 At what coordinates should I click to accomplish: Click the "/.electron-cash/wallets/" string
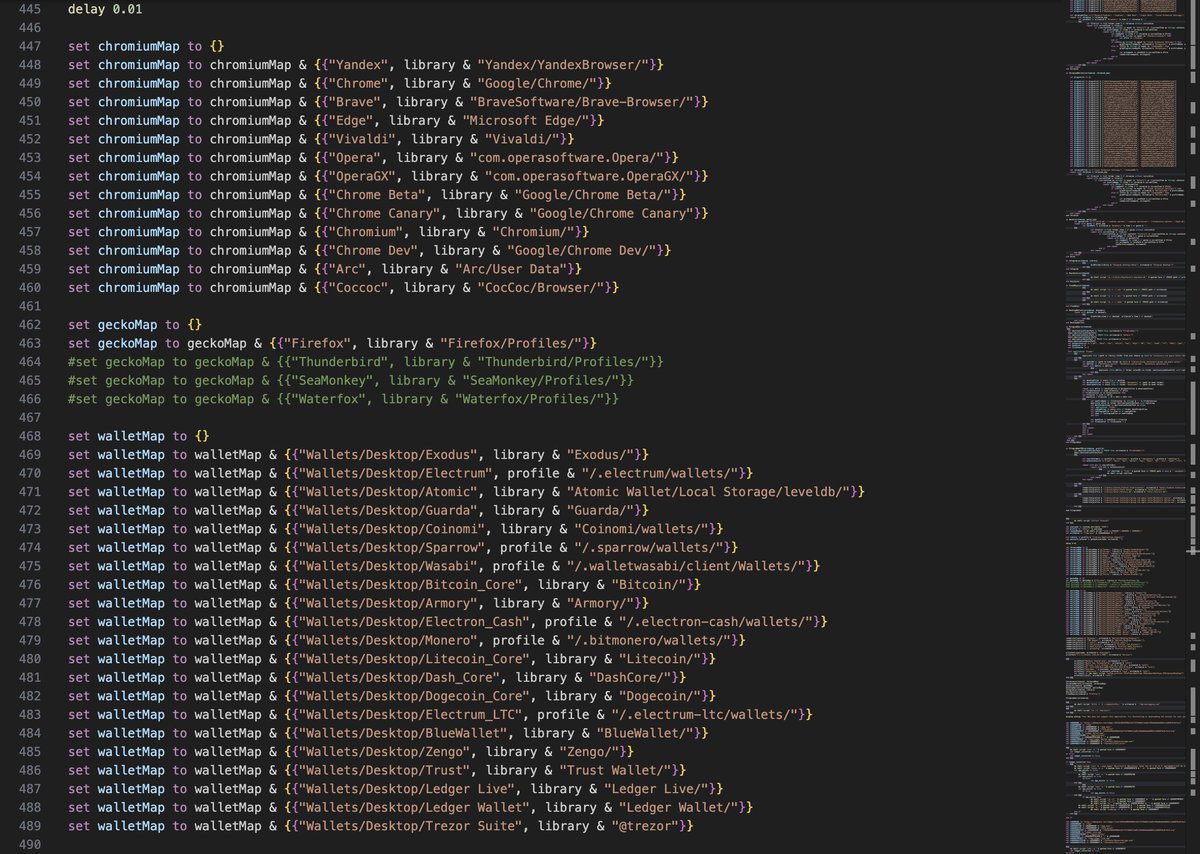(715, 622)
